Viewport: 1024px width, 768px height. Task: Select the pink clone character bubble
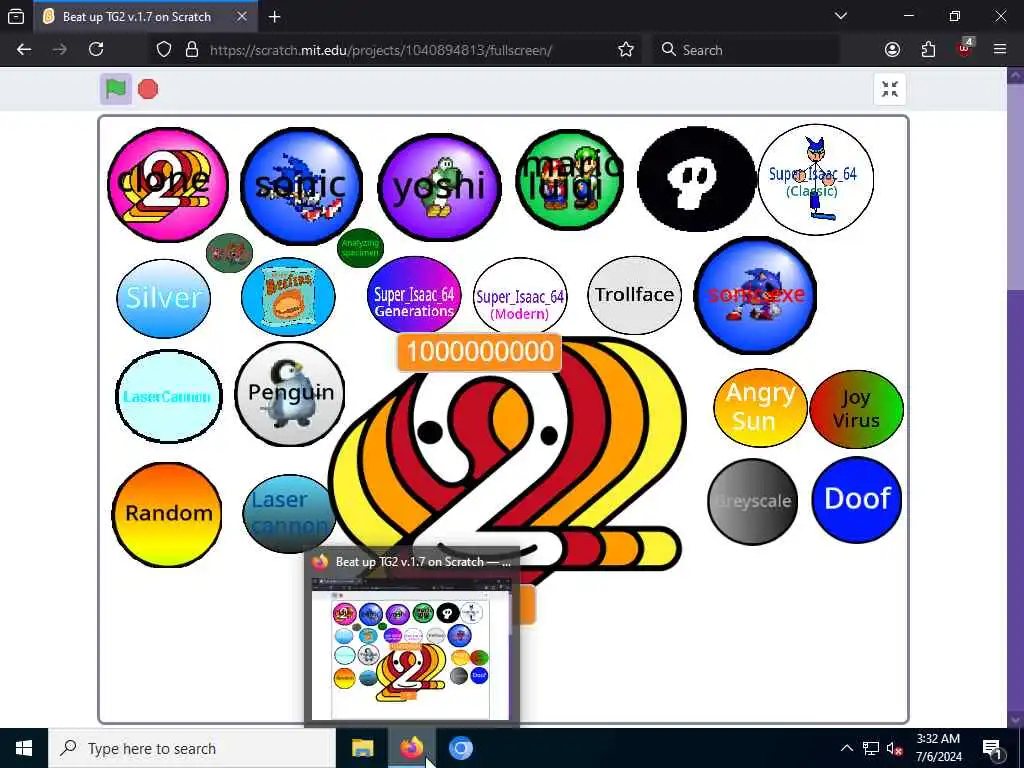click(168, 185)
